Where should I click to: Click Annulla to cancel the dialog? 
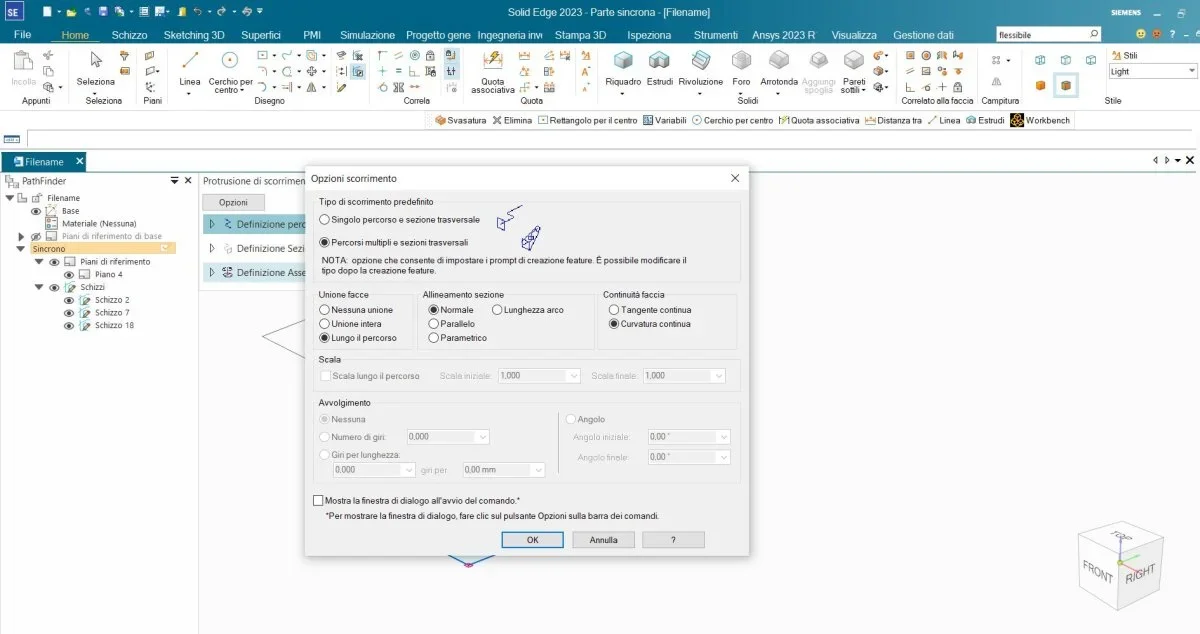pyautogui.click(x=603, y=539)
